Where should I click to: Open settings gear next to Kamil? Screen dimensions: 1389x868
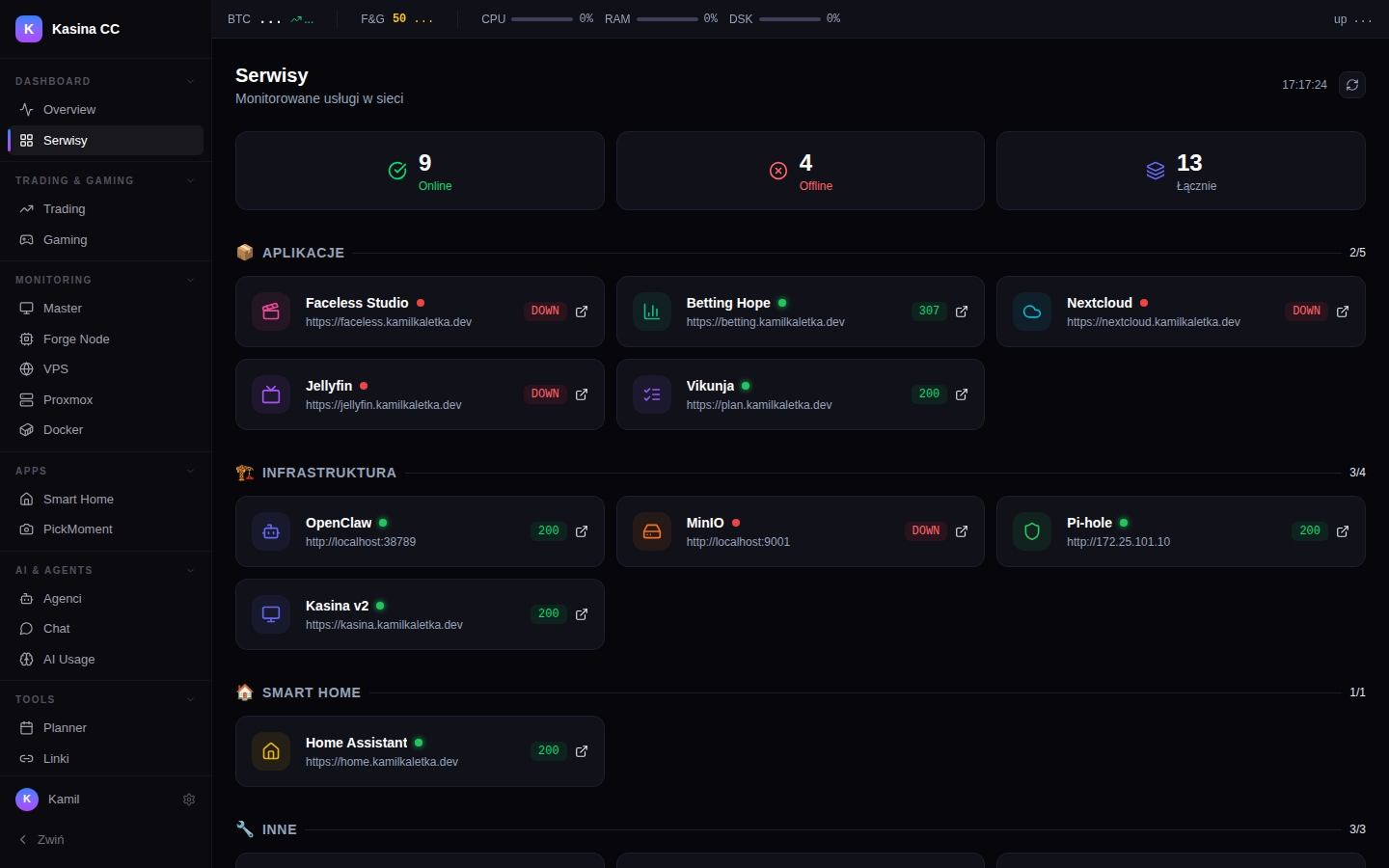pyautogui.click(x=189, y=800)
